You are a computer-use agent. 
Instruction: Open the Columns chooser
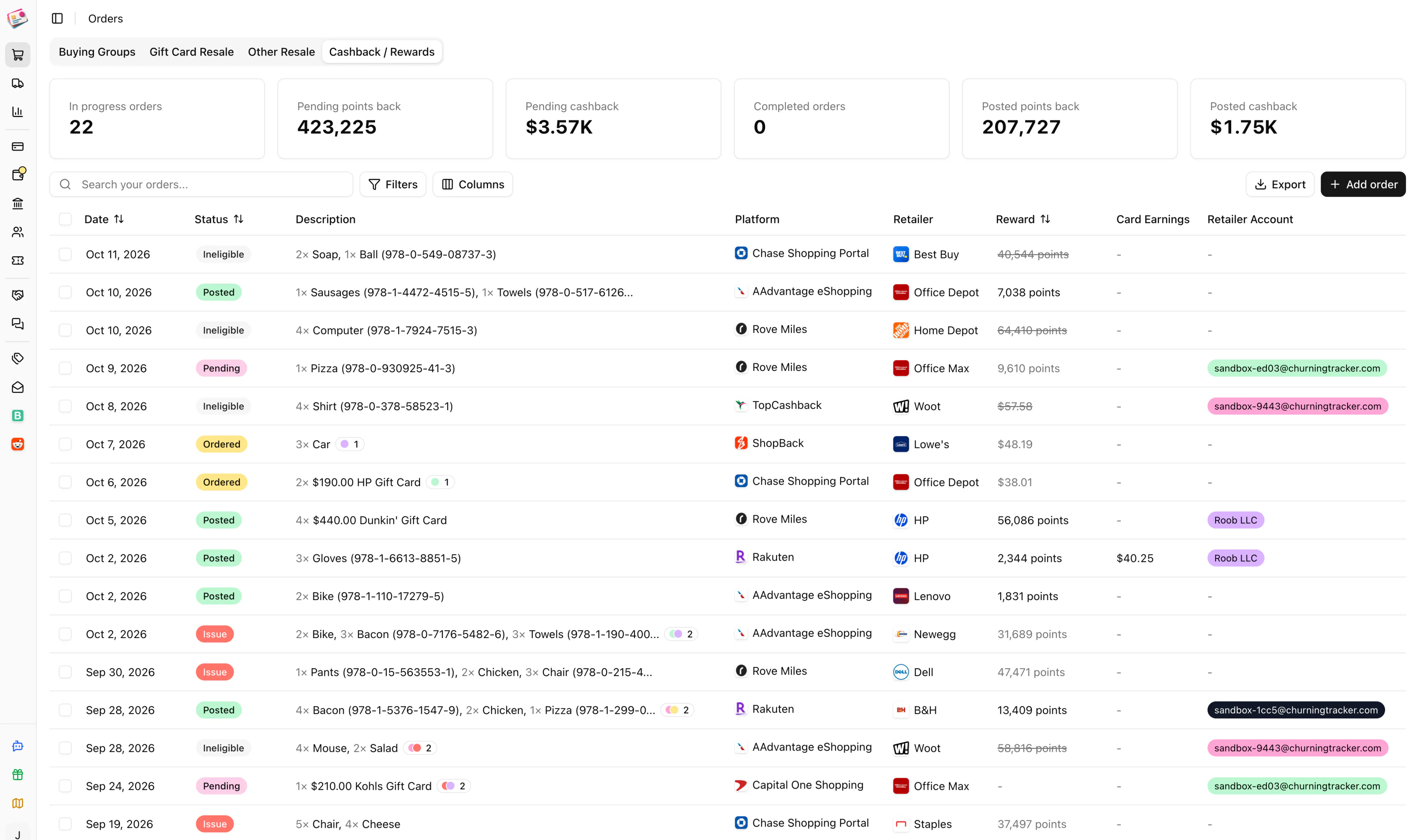473,185
